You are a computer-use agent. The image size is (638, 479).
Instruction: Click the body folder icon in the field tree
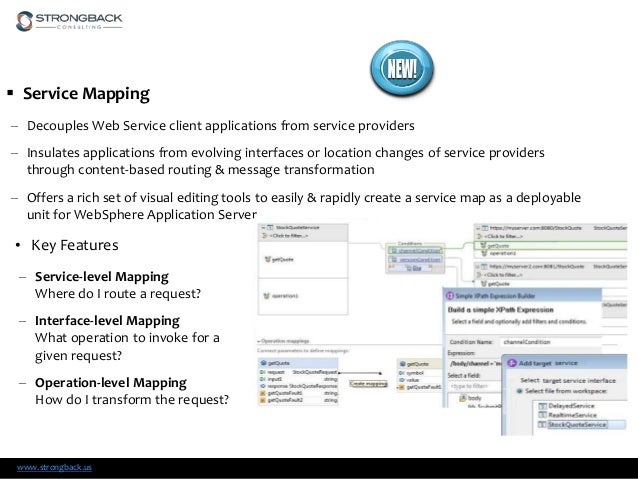coord(463,398)
